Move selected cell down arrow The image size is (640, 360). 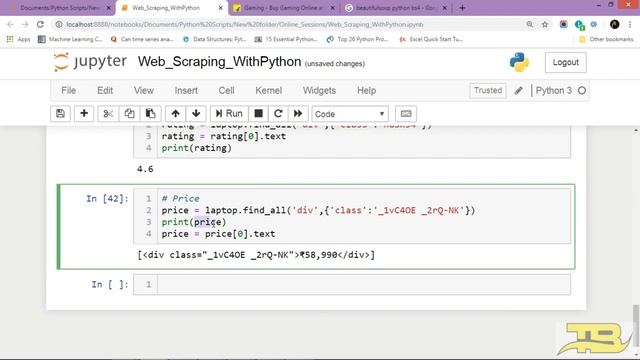coord(196,113)
